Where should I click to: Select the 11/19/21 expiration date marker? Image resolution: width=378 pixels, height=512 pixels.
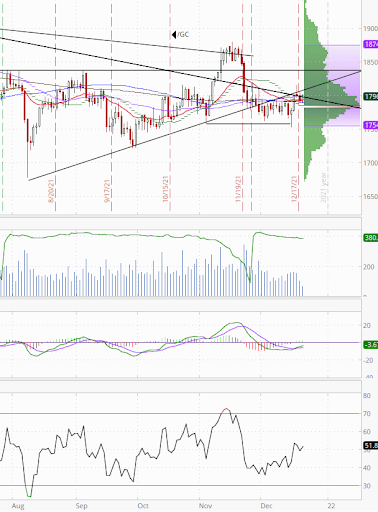click(x=238, y=189)
